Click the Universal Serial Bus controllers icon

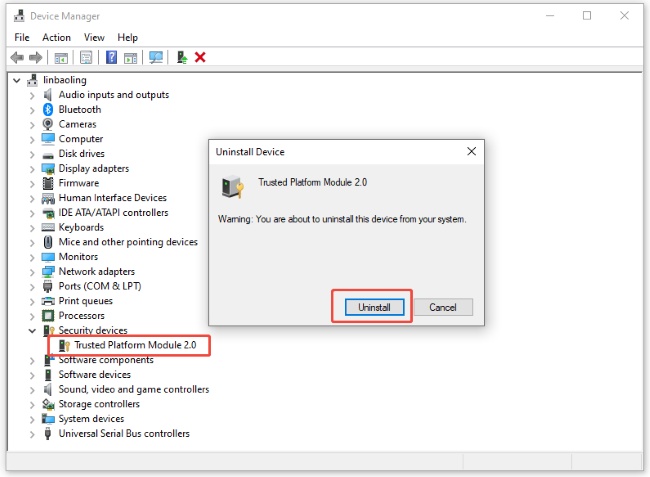48,433
